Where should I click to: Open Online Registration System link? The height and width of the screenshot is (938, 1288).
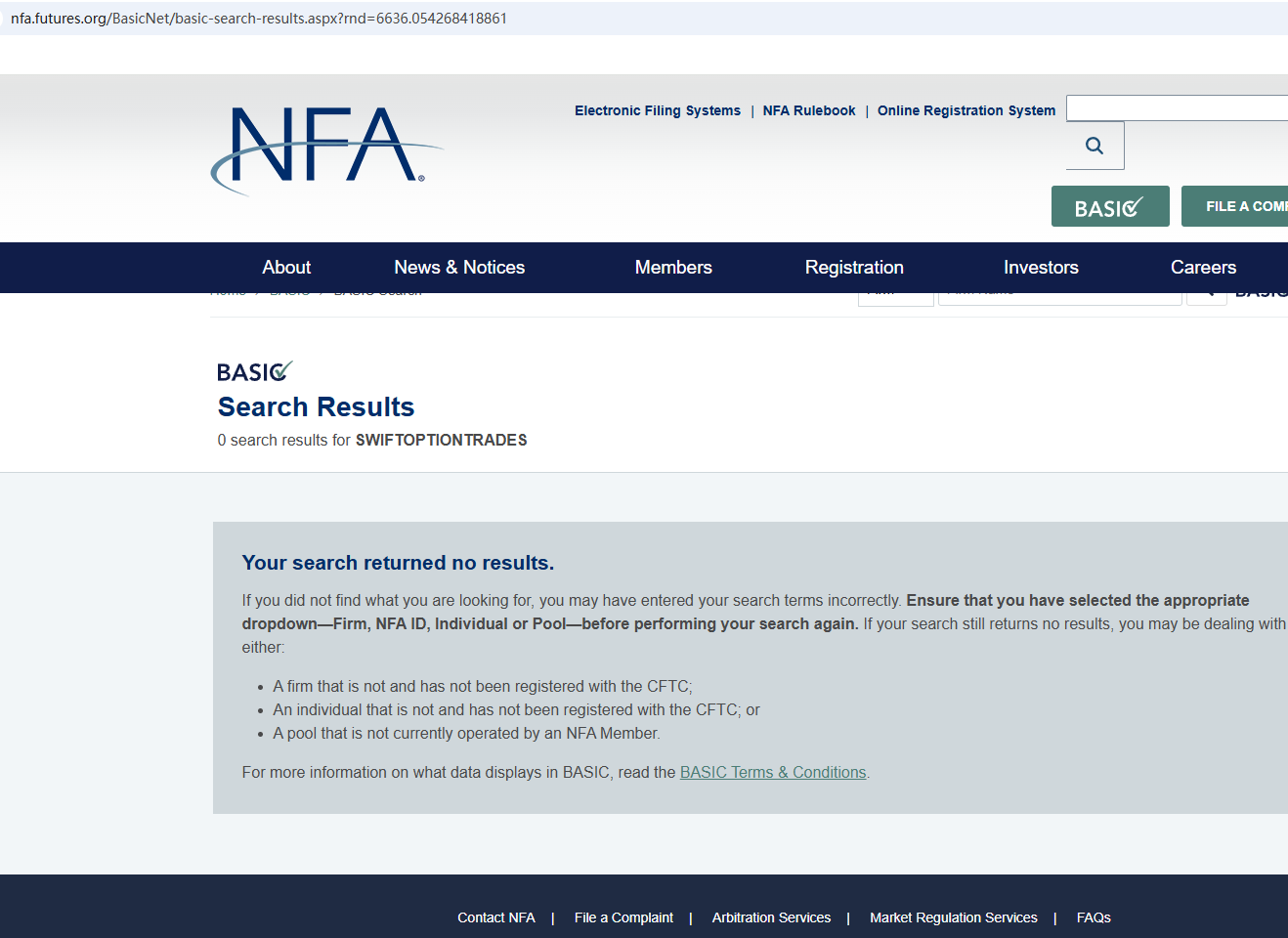pos(966,110)
